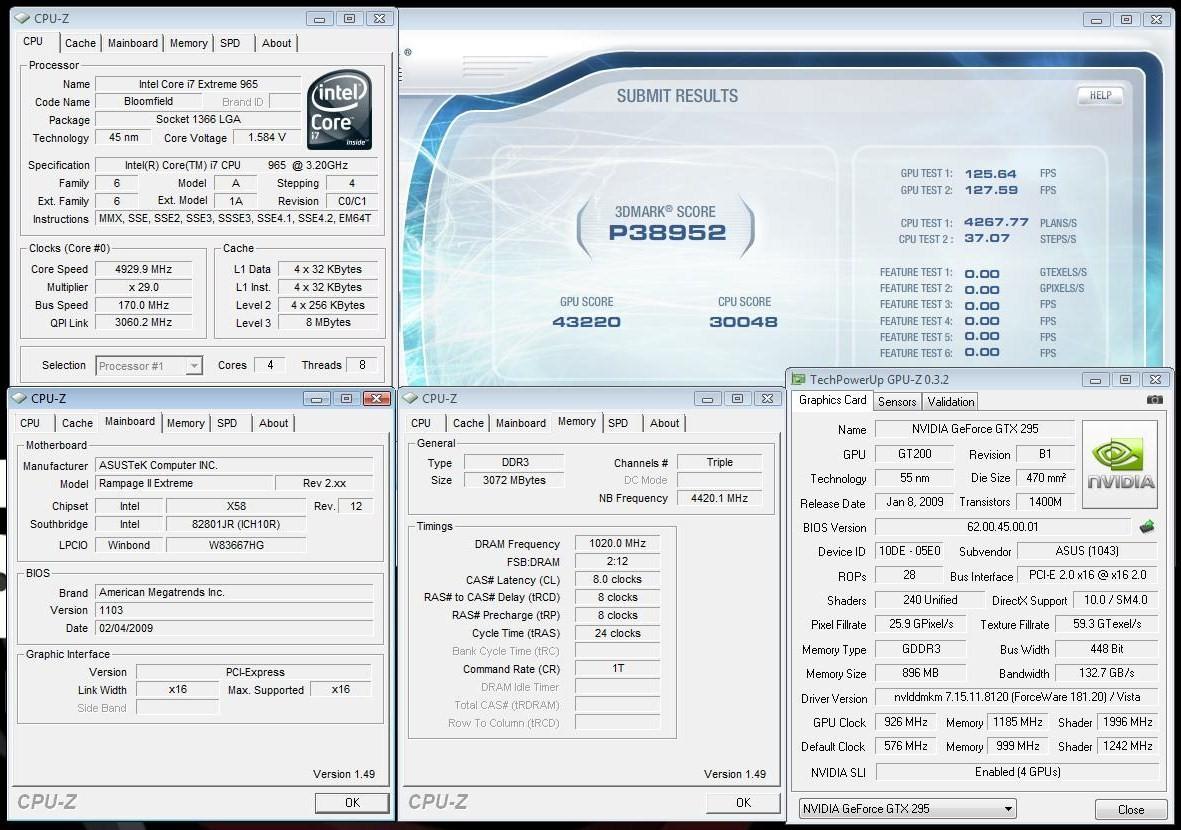Click OK in the Mainboard CPU-Z window
The height and width of the screenshot is (830, 1181).
tap(352, 802)
